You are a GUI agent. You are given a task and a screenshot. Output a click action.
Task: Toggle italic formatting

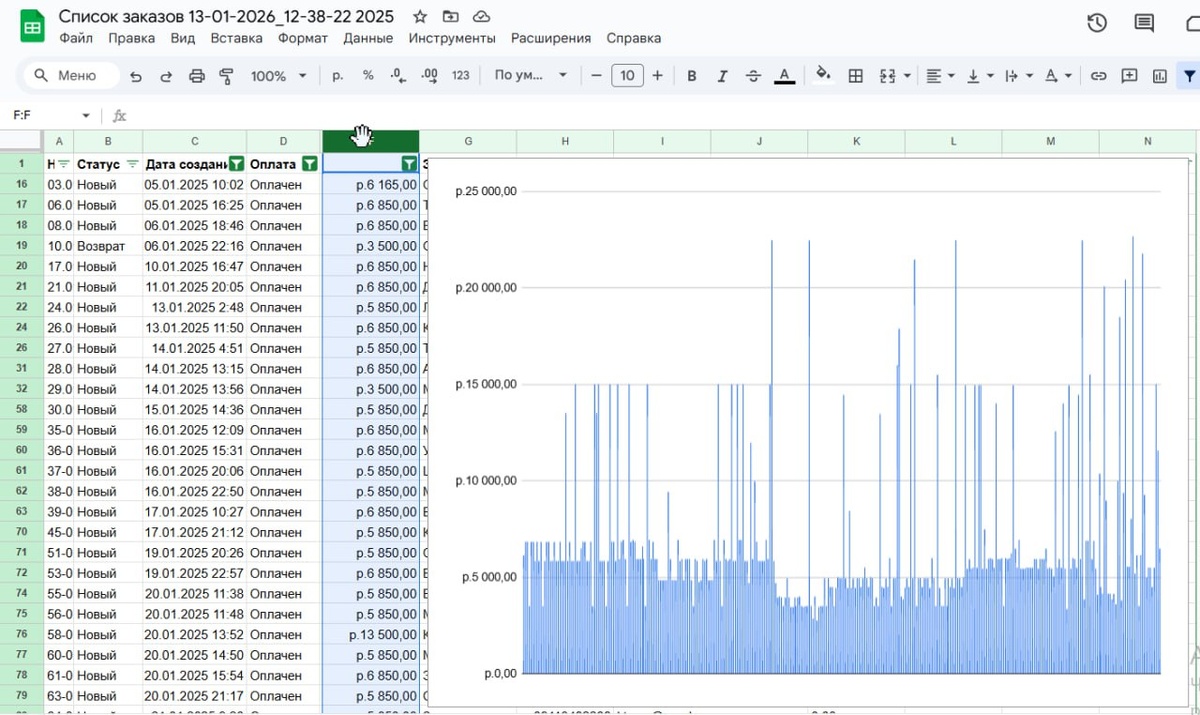[722, 76]
